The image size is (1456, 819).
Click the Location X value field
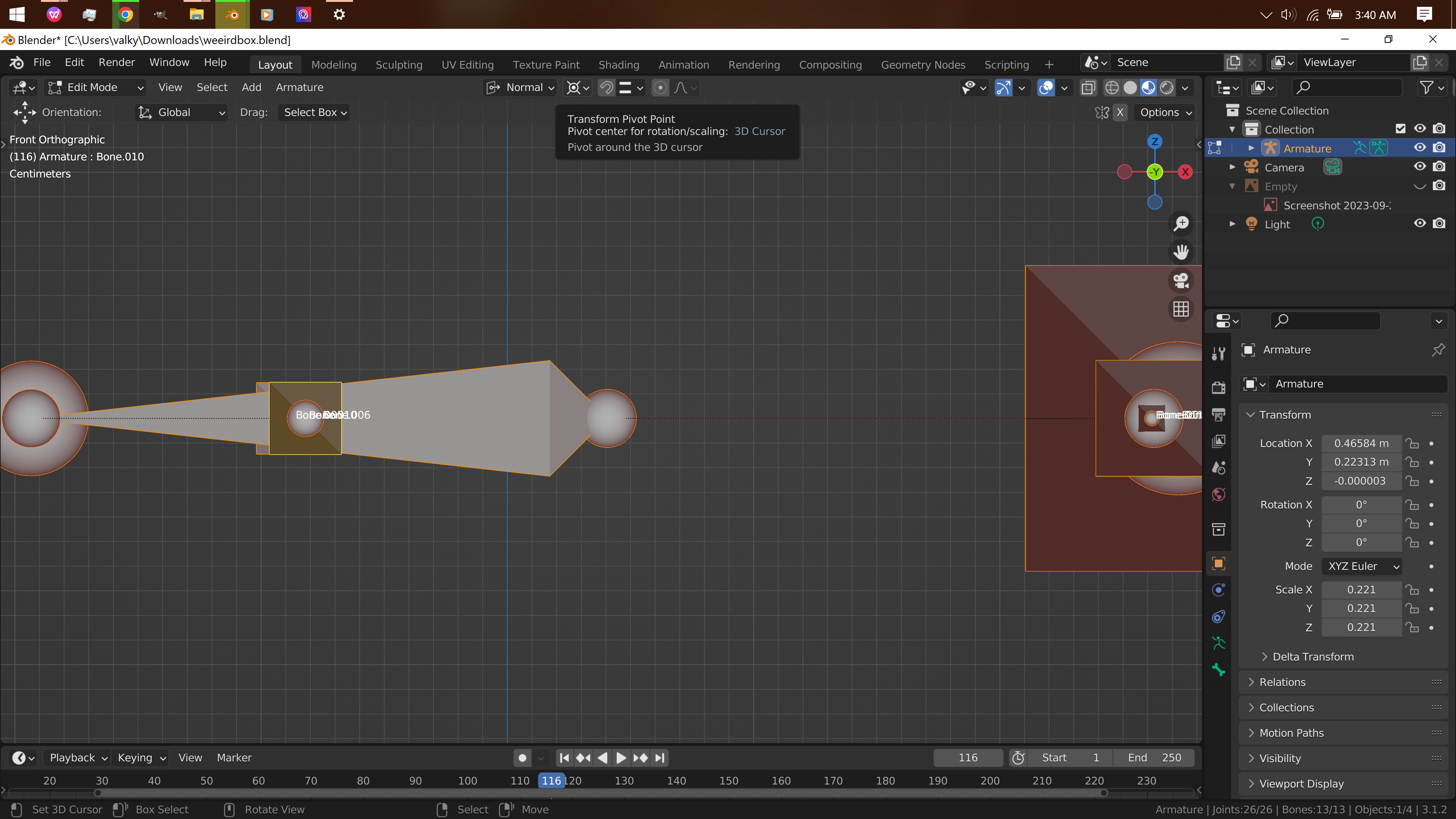1361,444
